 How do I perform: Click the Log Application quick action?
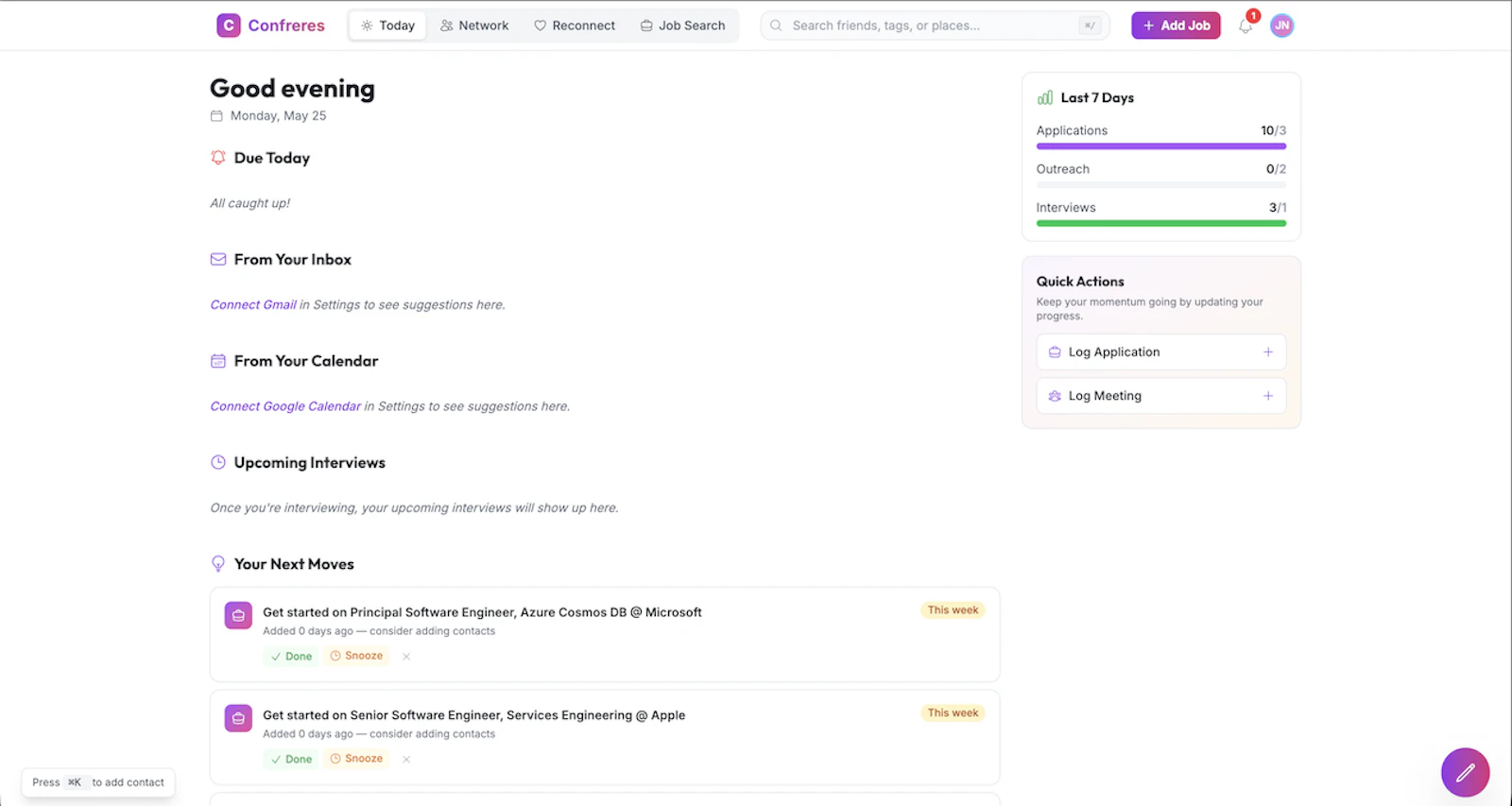pos(1161,352)
